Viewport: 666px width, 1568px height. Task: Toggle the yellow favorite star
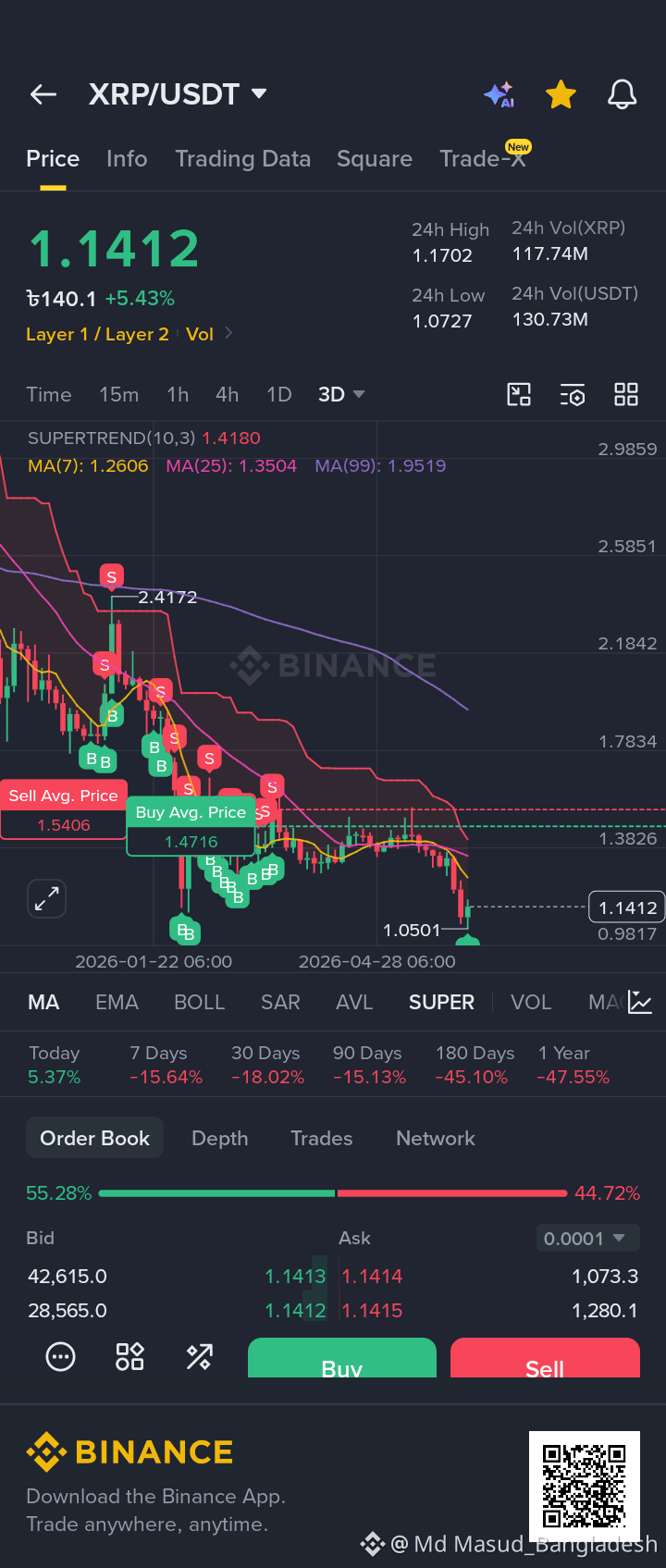pyautogui.click(x=561, y=94)
